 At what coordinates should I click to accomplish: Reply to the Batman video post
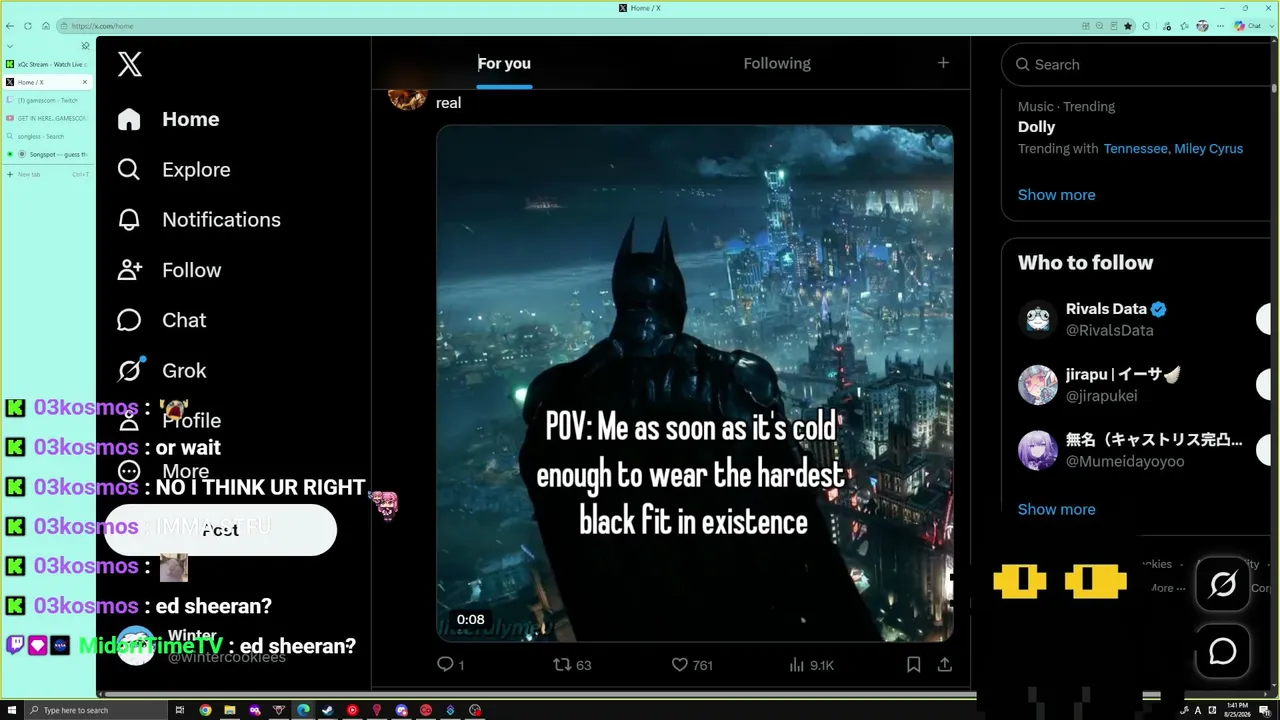(451, 664)
